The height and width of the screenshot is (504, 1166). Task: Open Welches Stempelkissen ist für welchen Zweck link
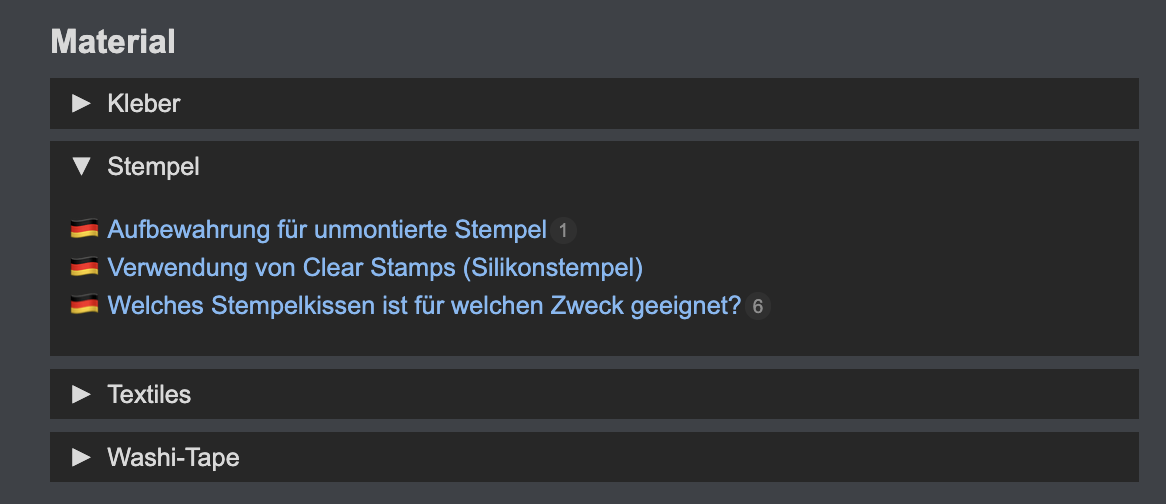423,306
